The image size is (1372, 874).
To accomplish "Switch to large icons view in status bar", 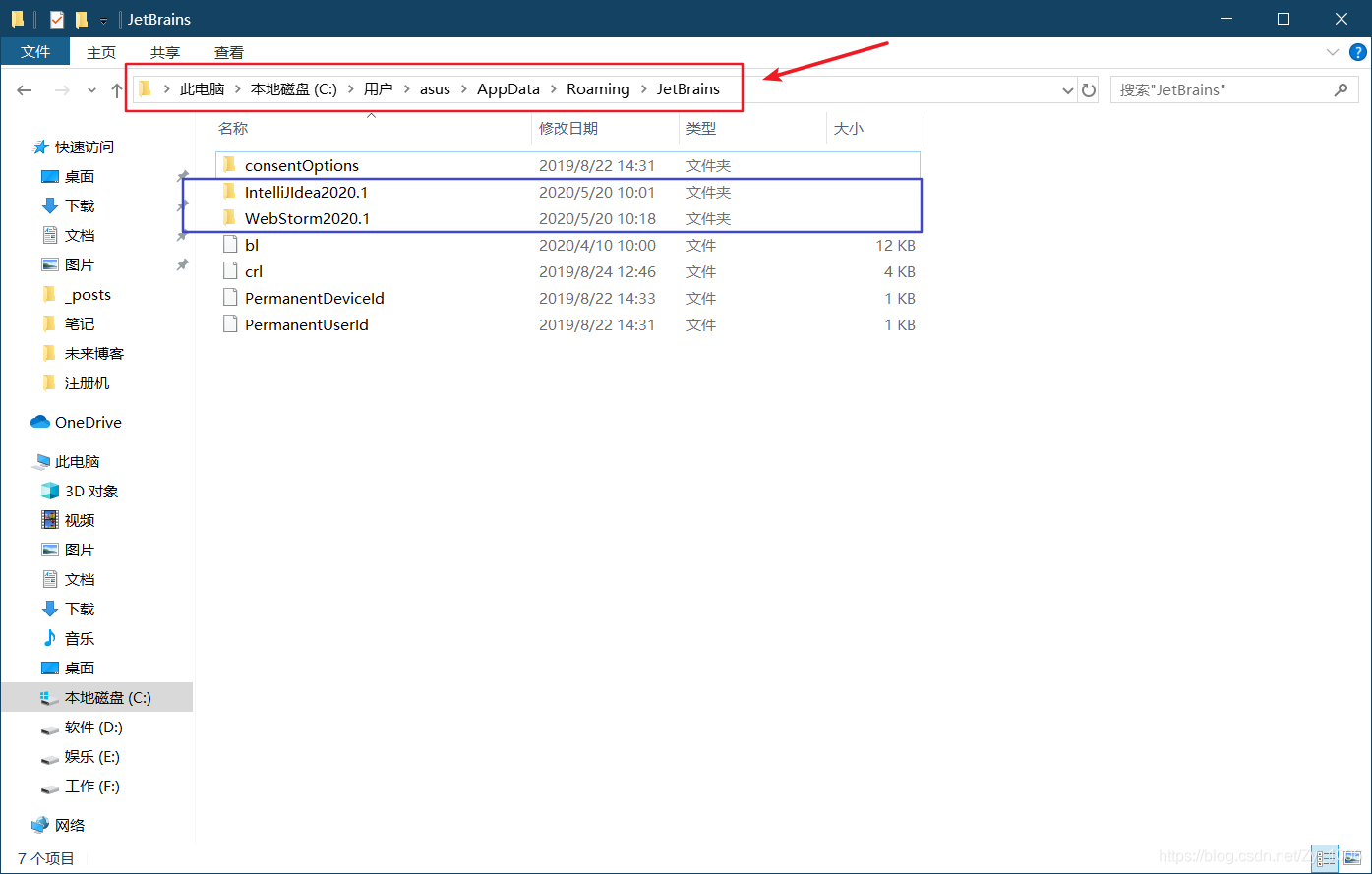I will tap(1351, 858).
